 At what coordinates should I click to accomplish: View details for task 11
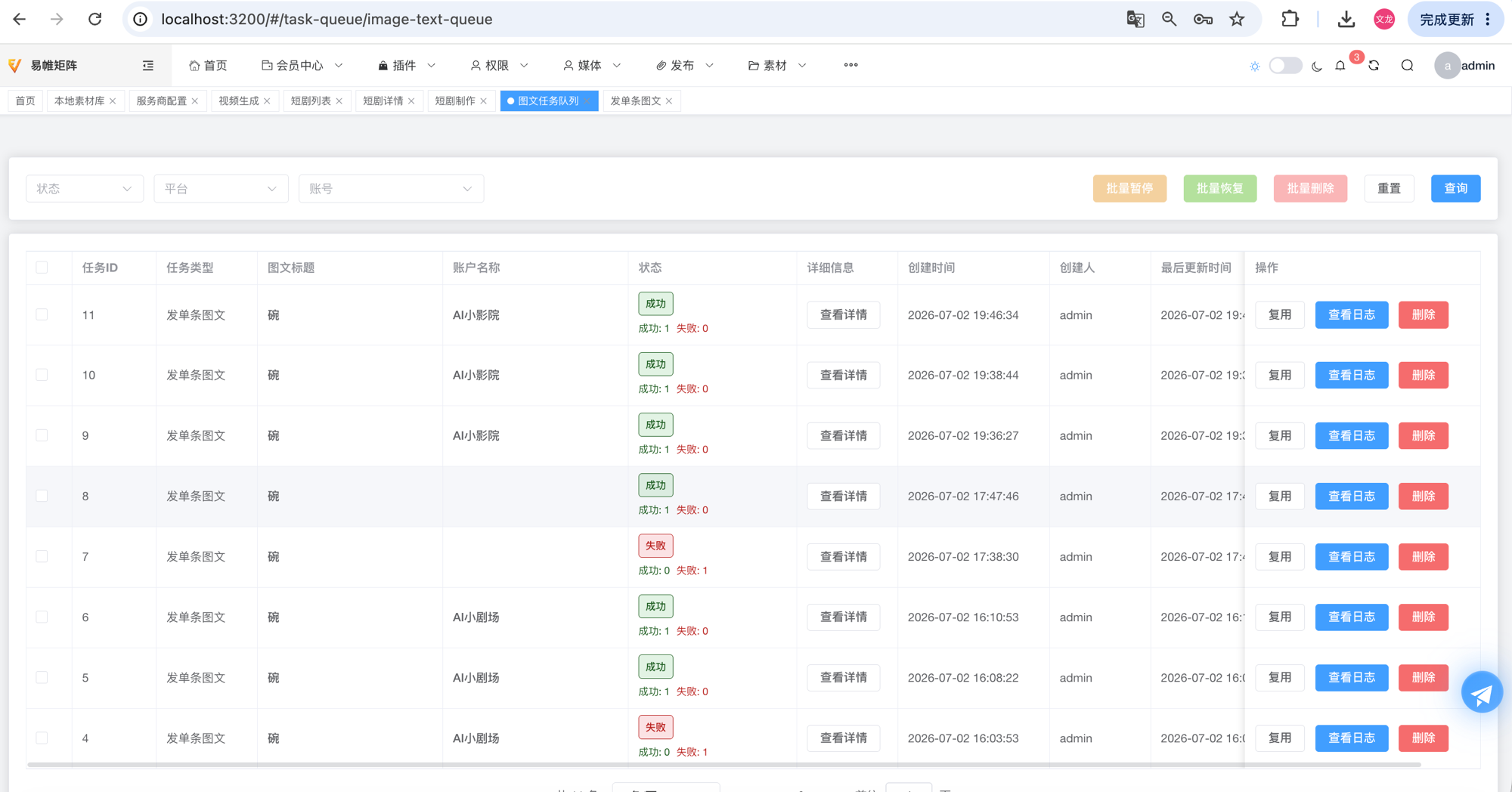click(844, 314)
